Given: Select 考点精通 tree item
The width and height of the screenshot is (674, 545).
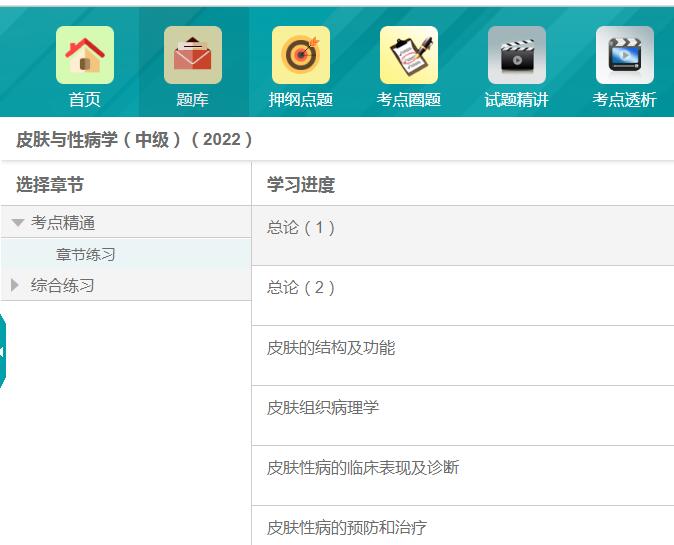Looking at the screenshot, I should tap(63, 223).
